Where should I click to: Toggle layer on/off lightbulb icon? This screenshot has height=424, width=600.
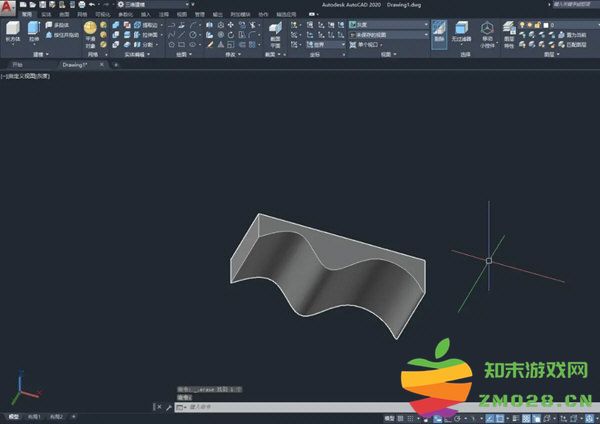click(522, 25)
